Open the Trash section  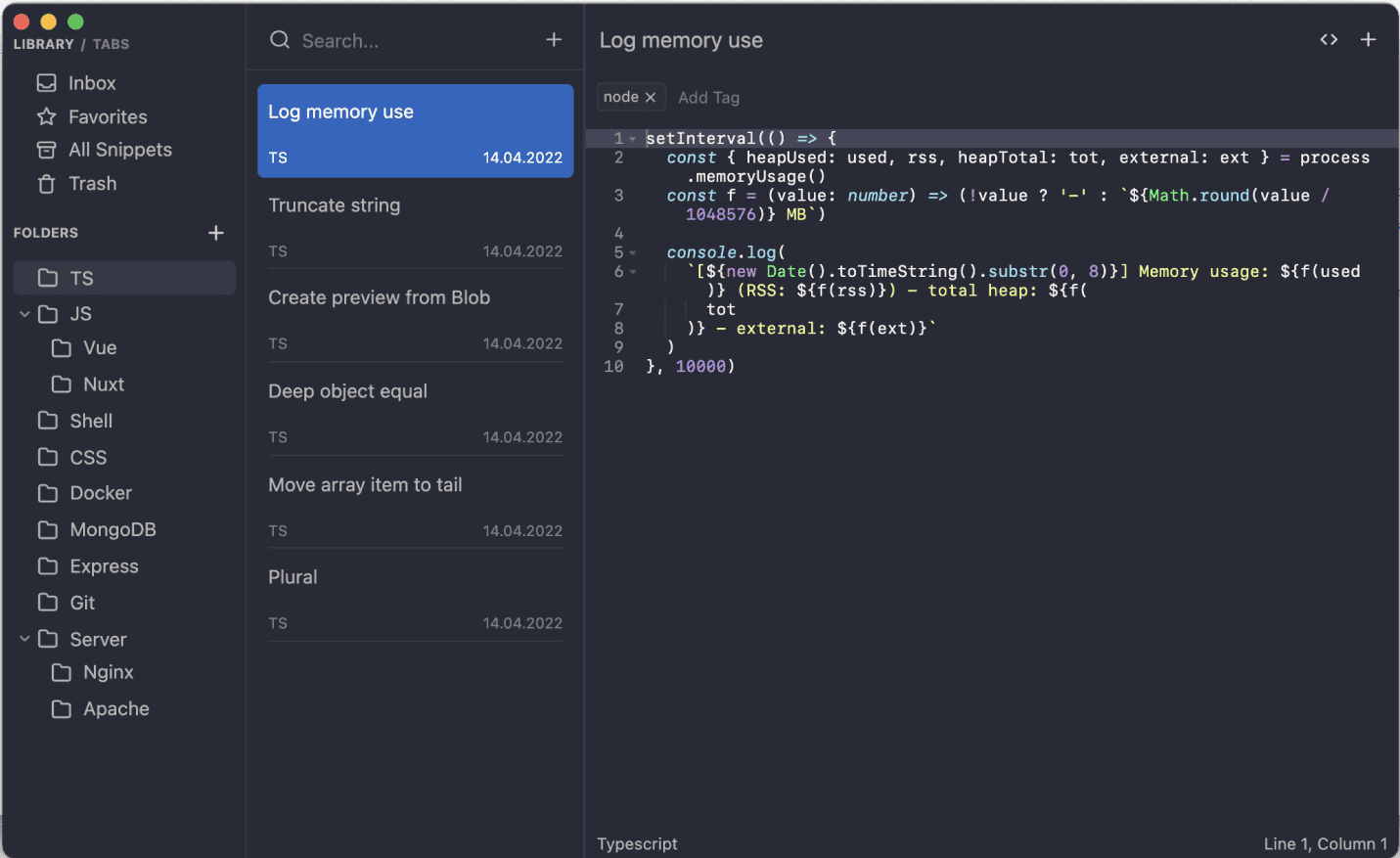[91, 184]
